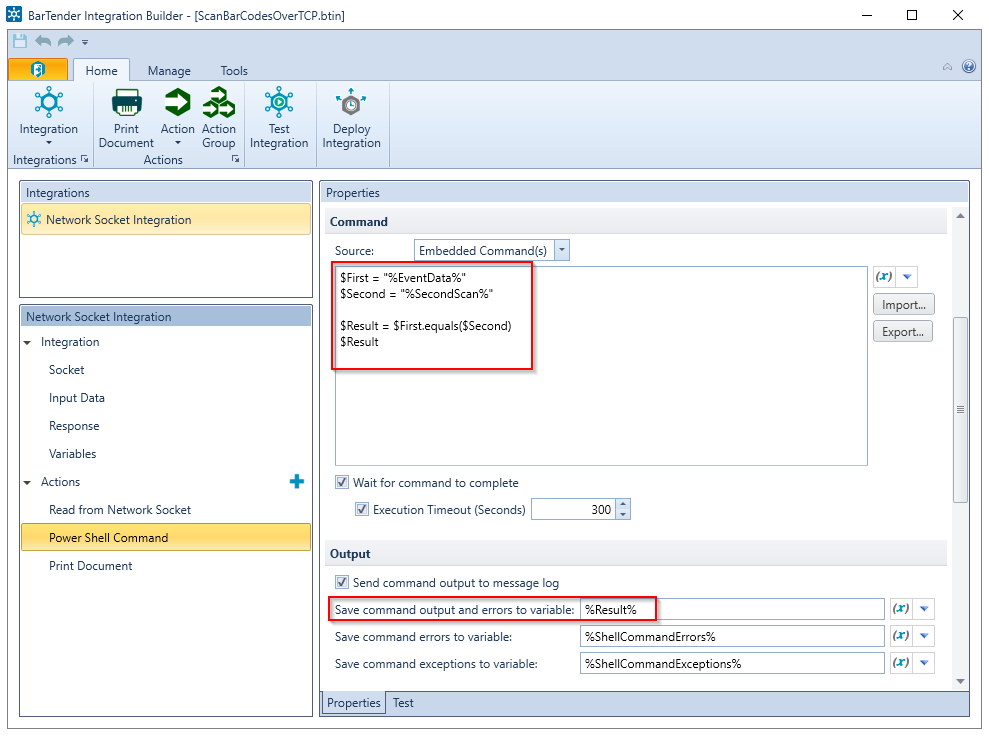Increase execution timeout with up spinner

tap(623, 504)
